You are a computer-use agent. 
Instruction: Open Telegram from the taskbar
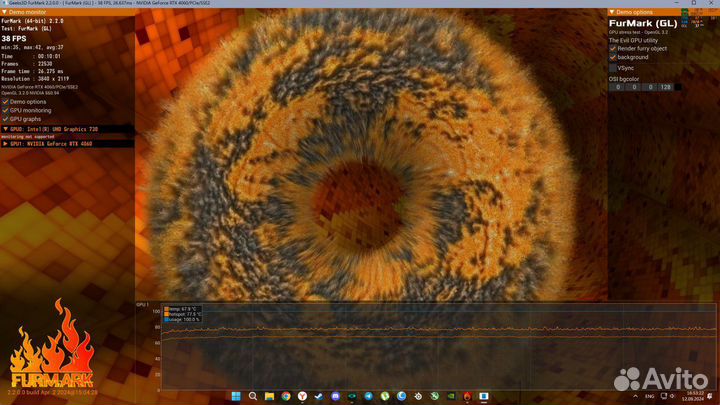coord(368,396)
